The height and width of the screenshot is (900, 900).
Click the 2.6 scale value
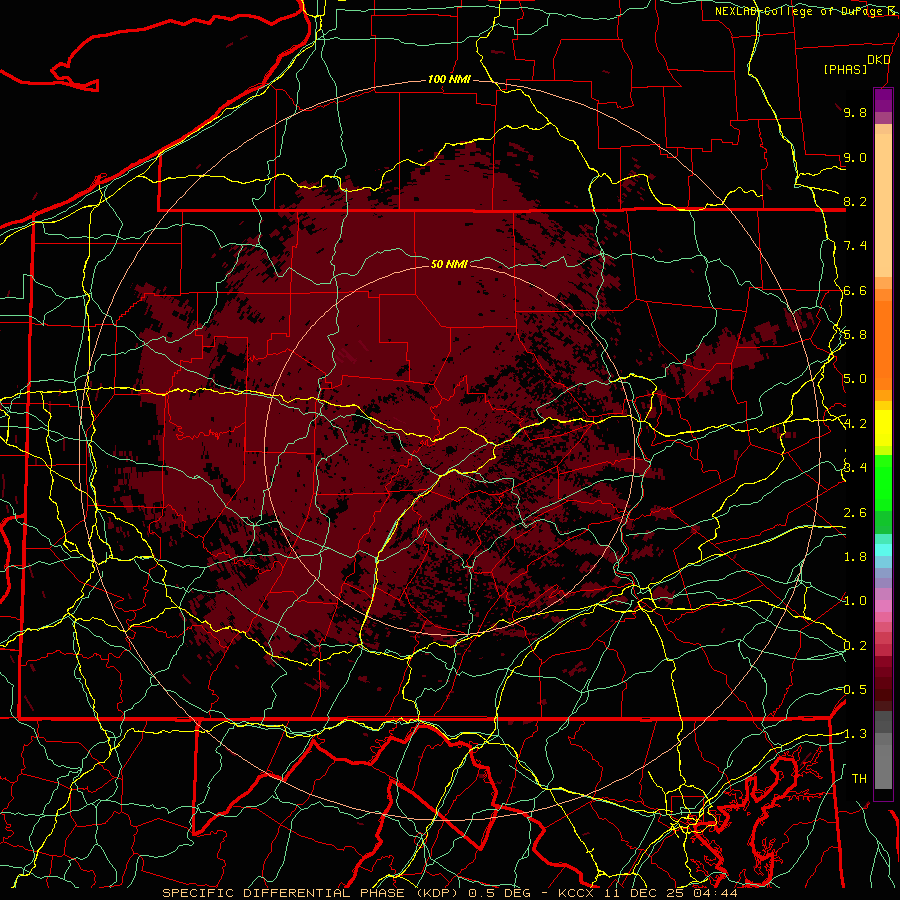click(x=855, y=513)
